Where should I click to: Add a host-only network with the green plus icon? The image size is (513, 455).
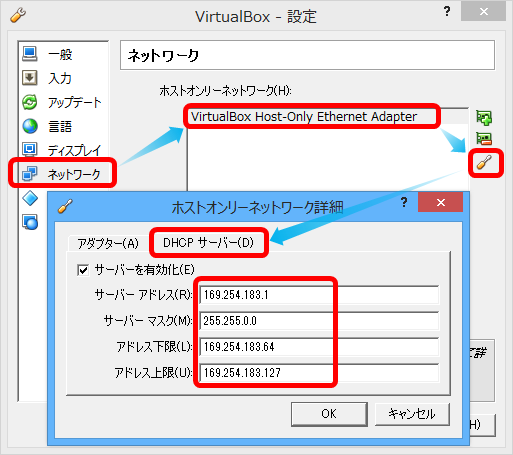coord(484,118)
